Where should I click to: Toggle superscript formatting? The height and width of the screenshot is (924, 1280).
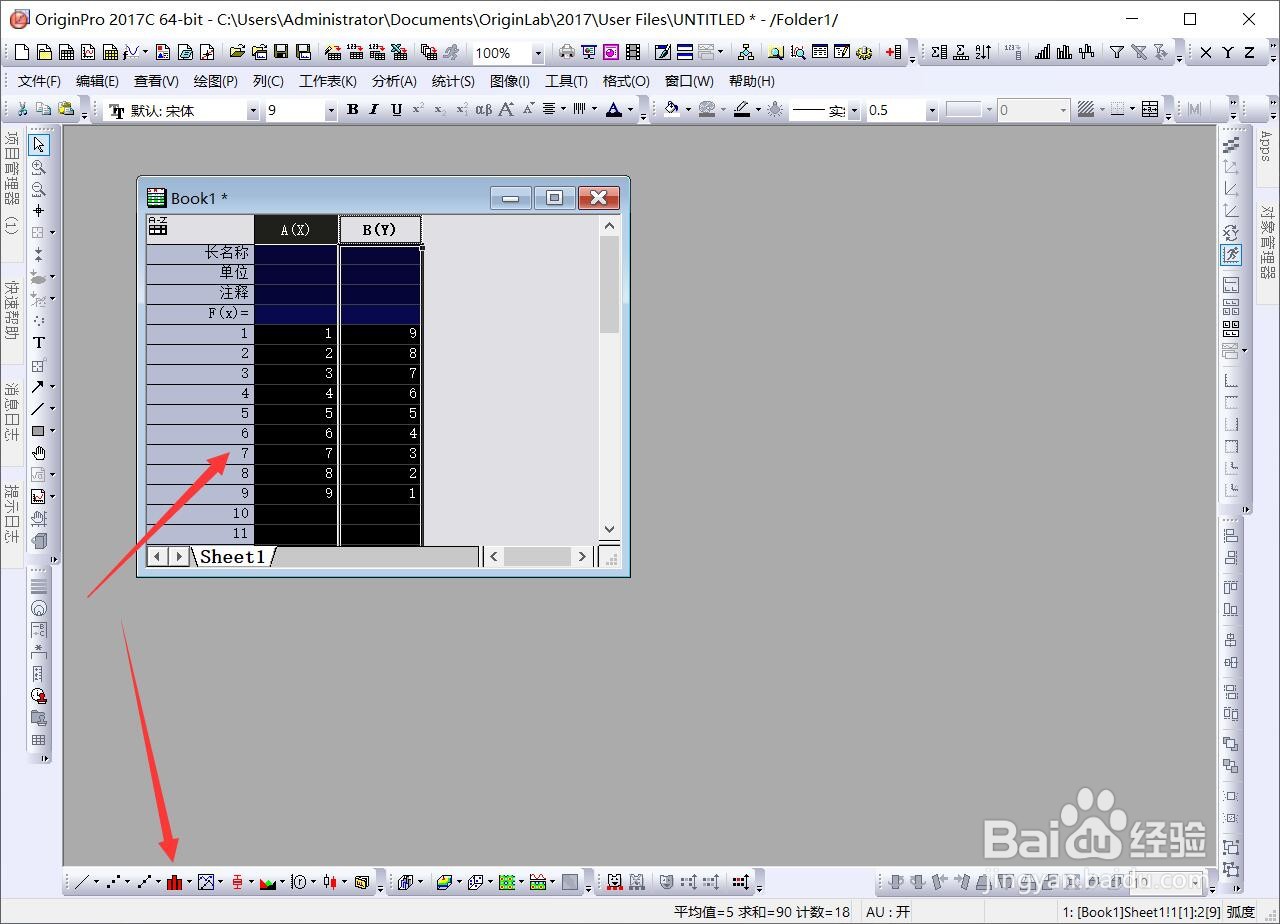pyautogui.click(x=418, y=110)
